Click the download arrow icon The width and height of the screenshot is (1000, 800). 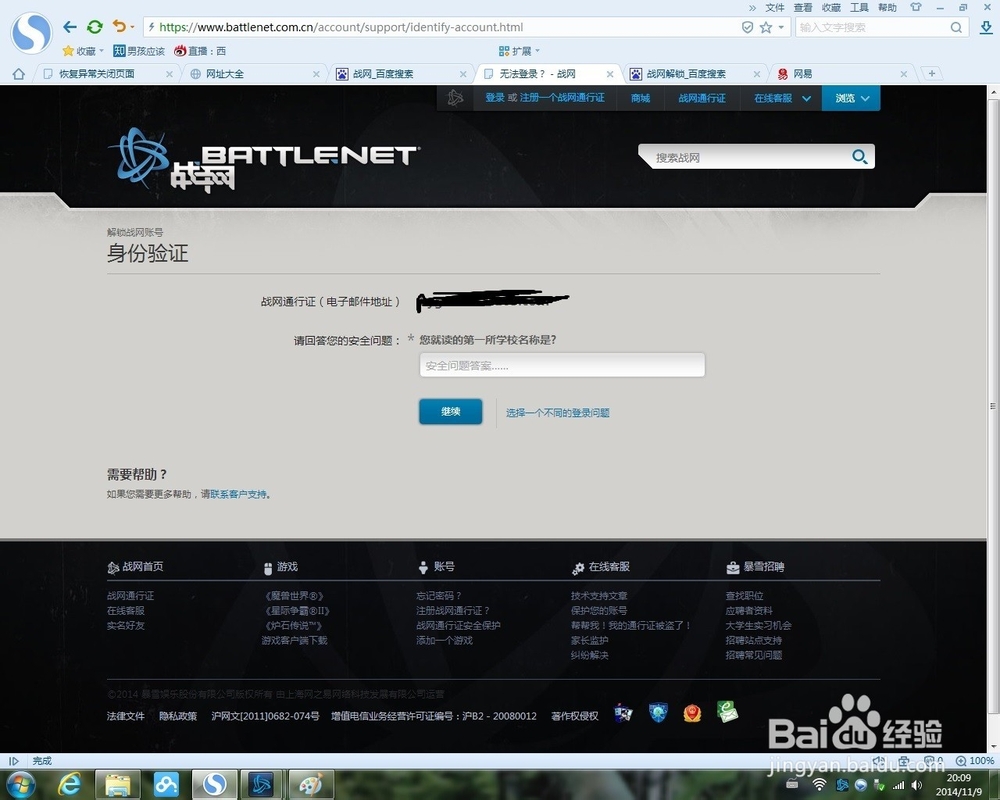click(x=986, y=27)
